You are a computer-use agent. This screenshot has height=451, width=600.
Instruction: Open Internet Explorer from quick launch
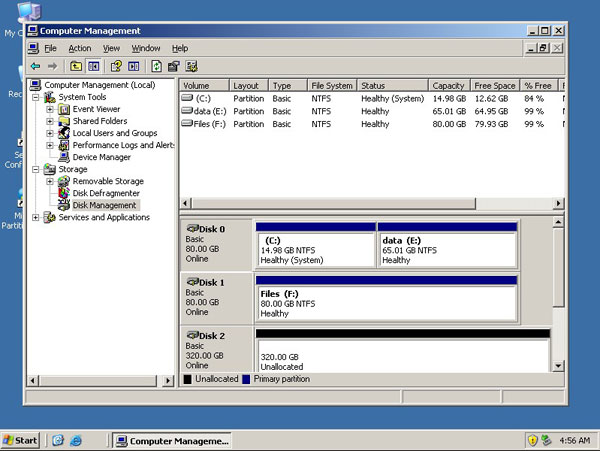(x=76, y=440)
